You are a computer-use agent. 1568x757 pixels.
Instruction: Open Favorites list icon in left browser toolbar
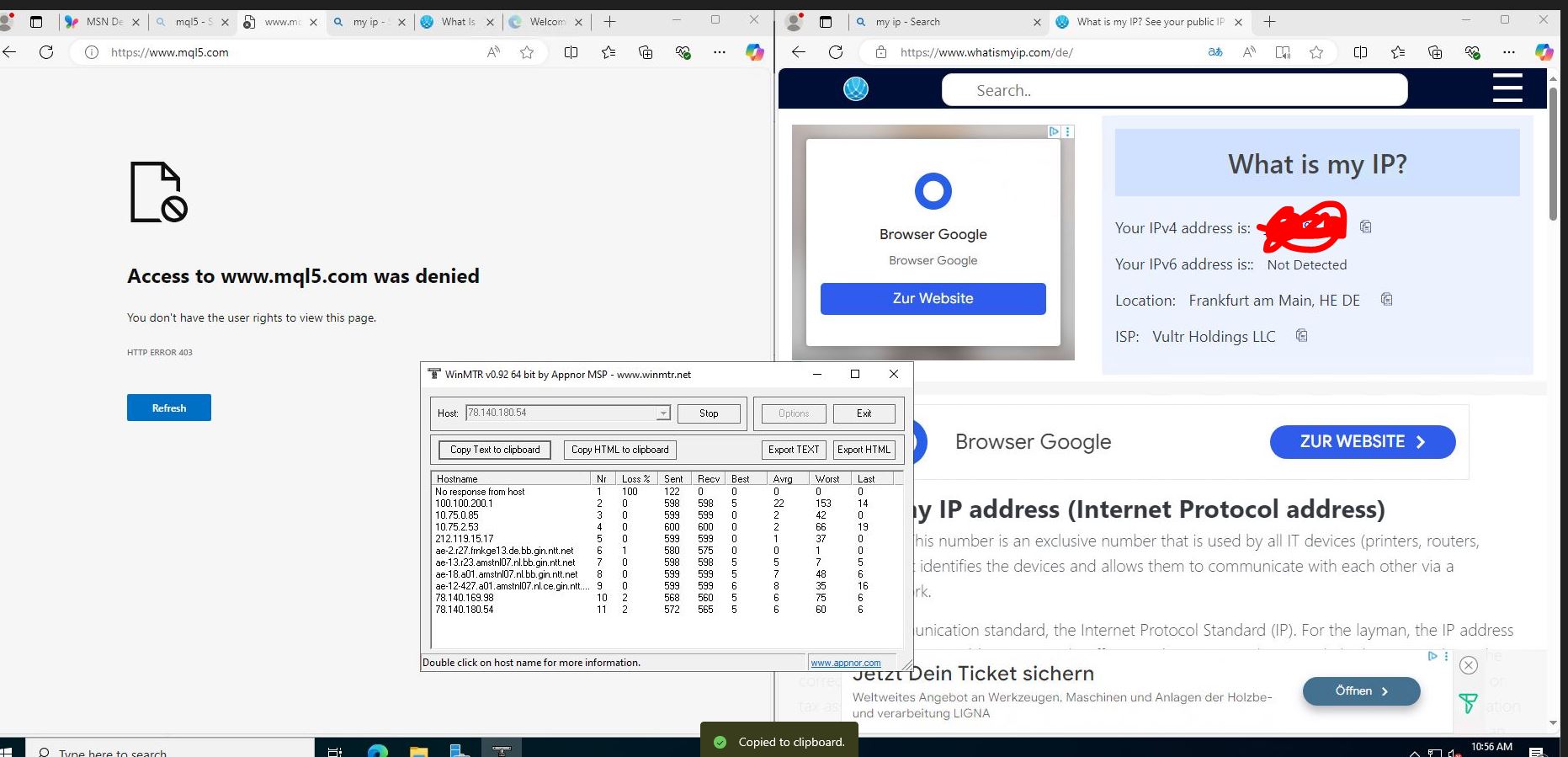click(x=609, y=52)
